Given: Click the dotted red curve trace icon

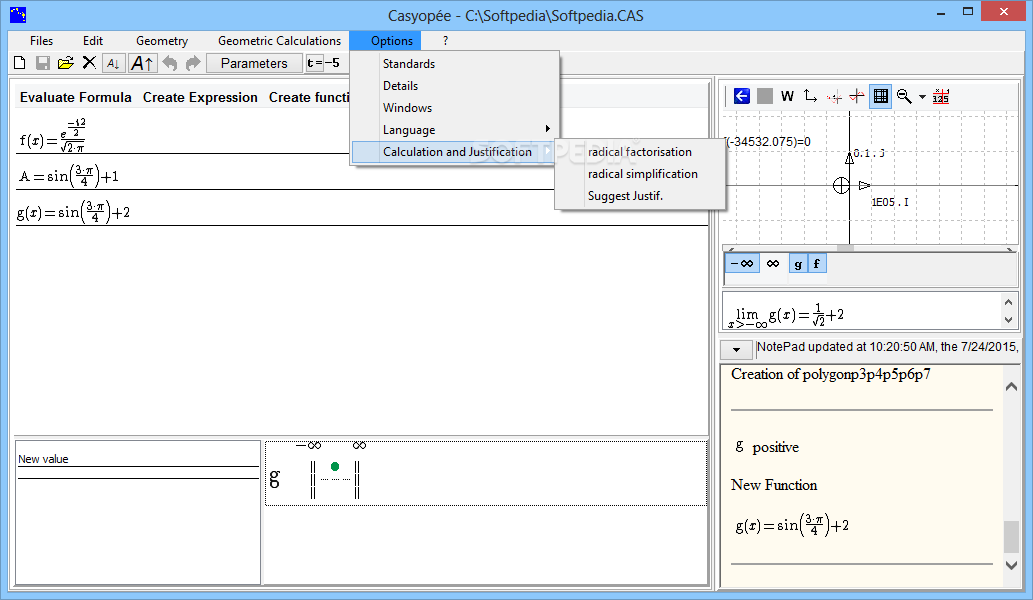Looking at the screenshot, I should 834,97.
